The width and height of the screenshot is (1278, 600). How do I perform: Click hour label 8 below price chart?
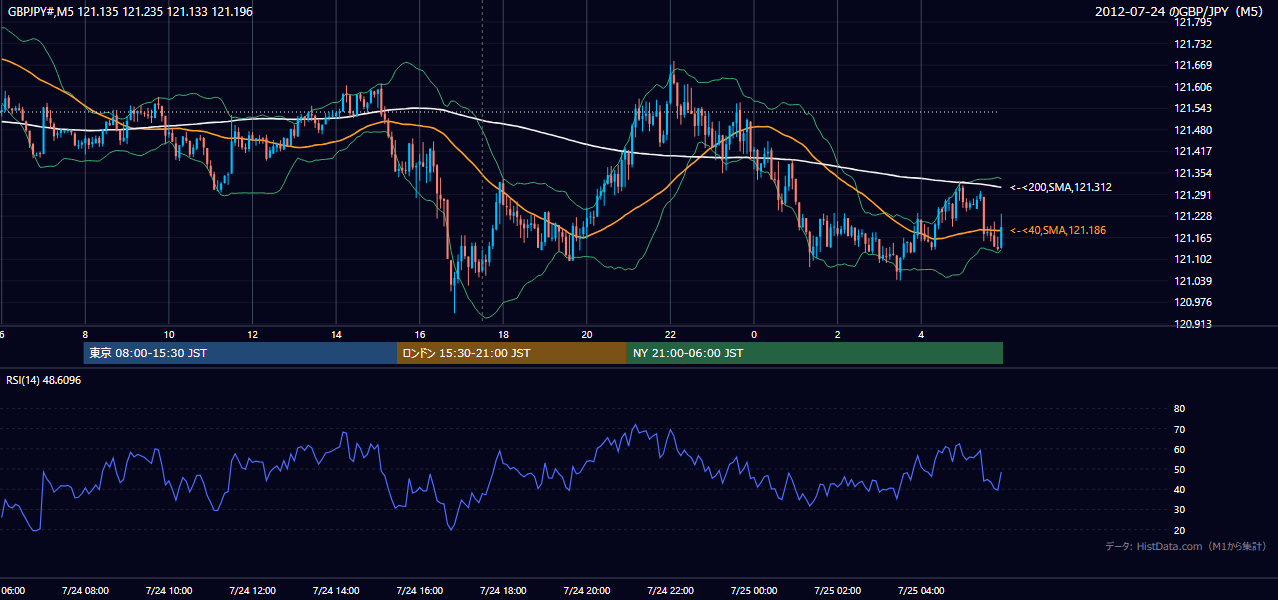pyautogui.click(x=85, y=334)
